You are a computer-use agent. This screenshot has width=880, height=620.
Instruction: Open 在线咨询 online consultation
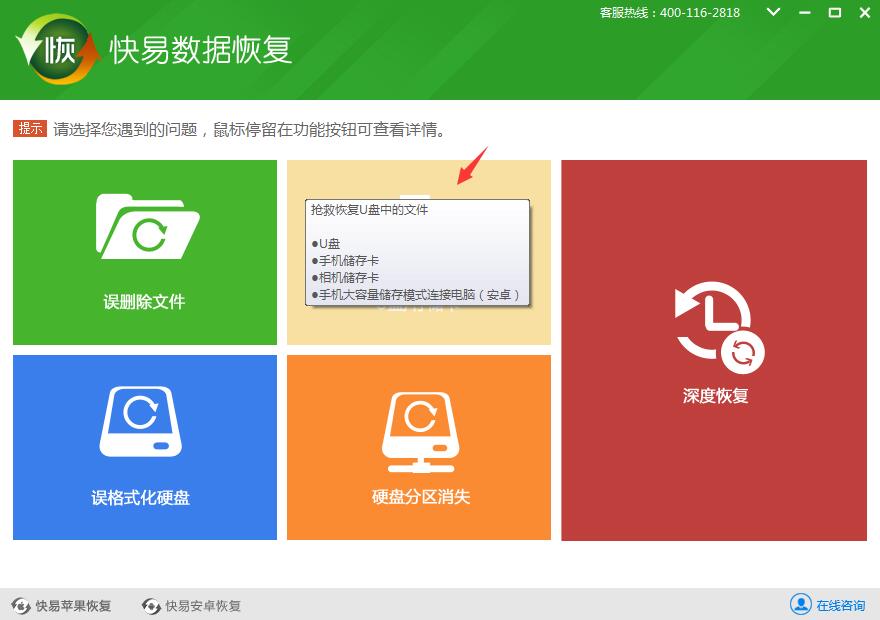(841, 605)
